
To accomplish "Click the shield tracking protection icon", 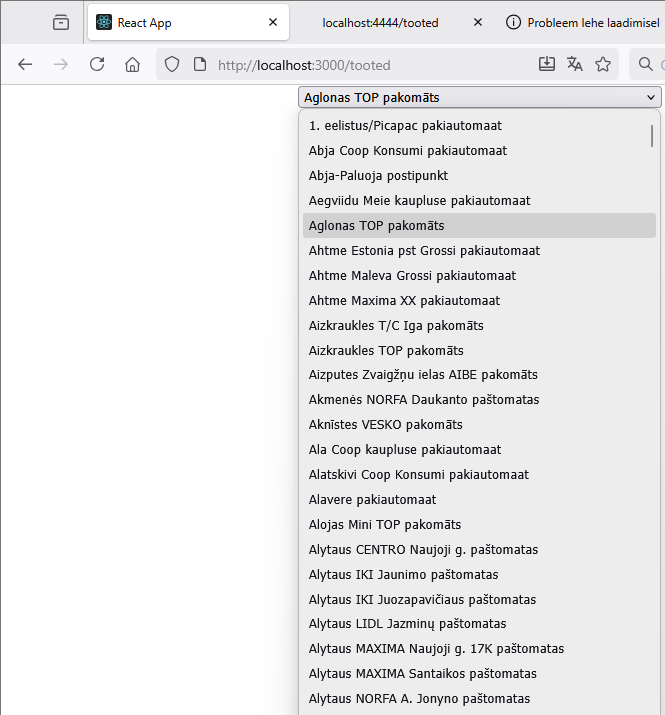I will tap(172, 65).
